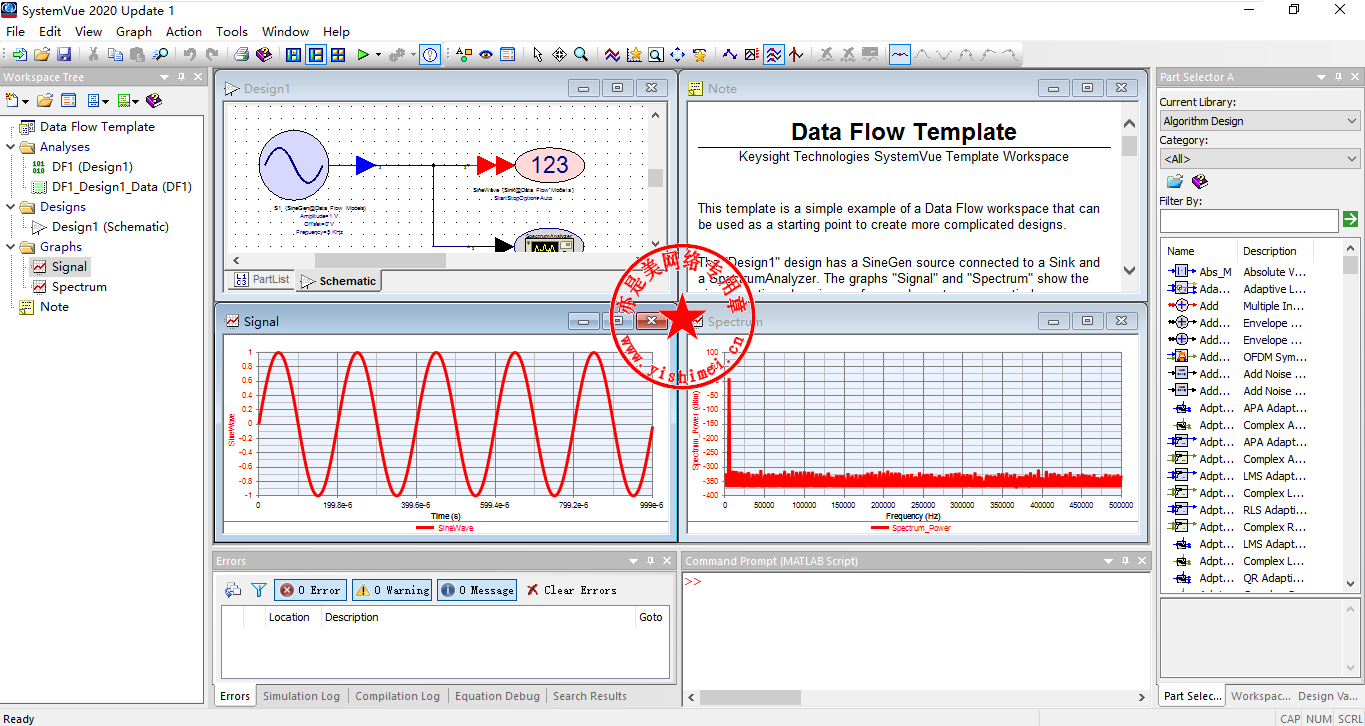Viewport: 1365px width, 726px height.
Task: Click the zoom rectangle graph icon
Action: [x=655, y=55]
